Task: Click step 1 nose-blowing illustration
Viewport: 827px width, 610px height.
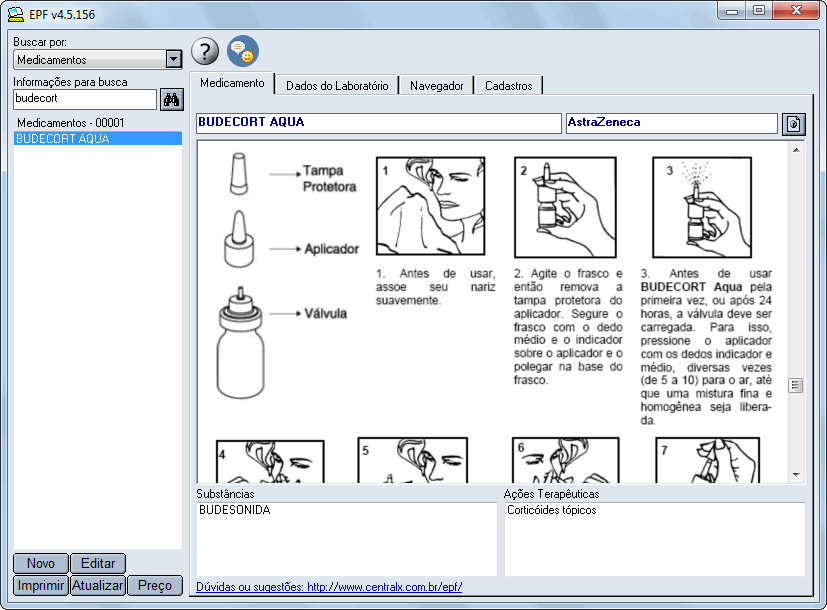Action: (x=430, y=206)
